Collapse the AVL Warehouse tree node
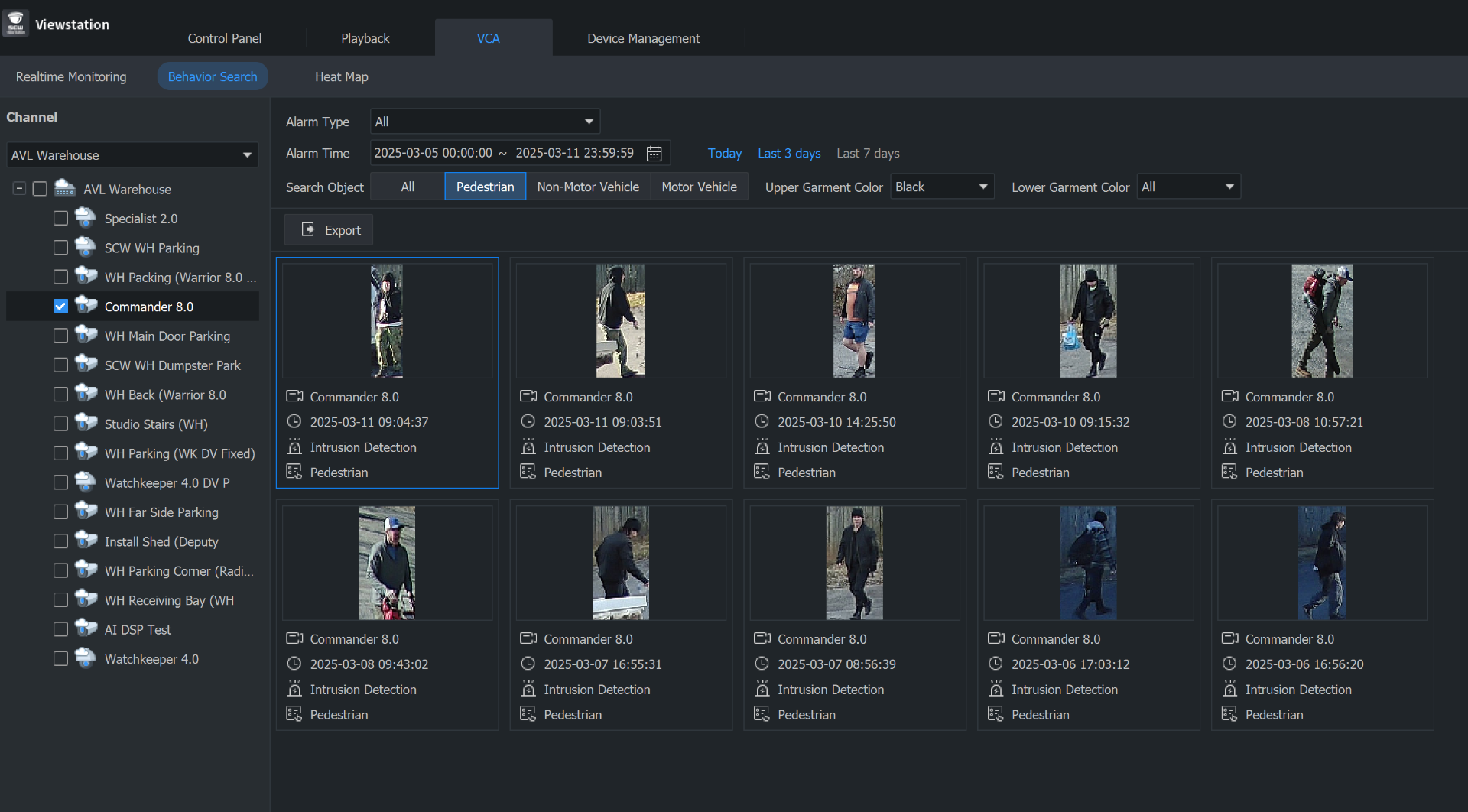The width and height of the screenshot is (1468, 812). click(19, 189)
